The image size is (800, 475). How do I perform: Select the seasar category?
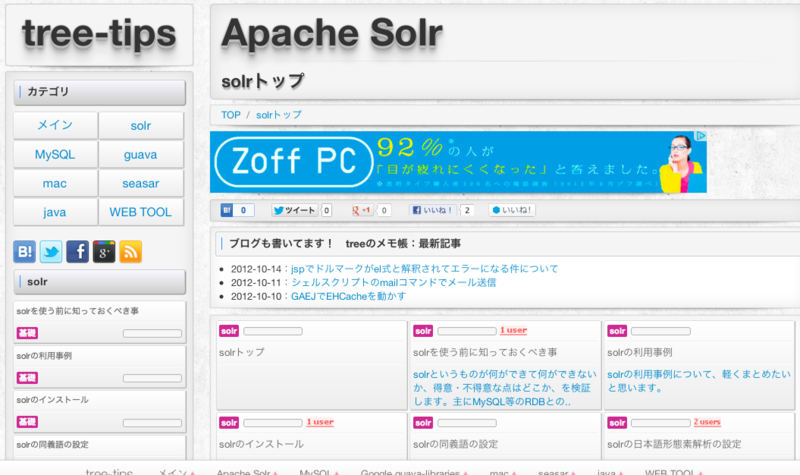click(x=141, y=183)
